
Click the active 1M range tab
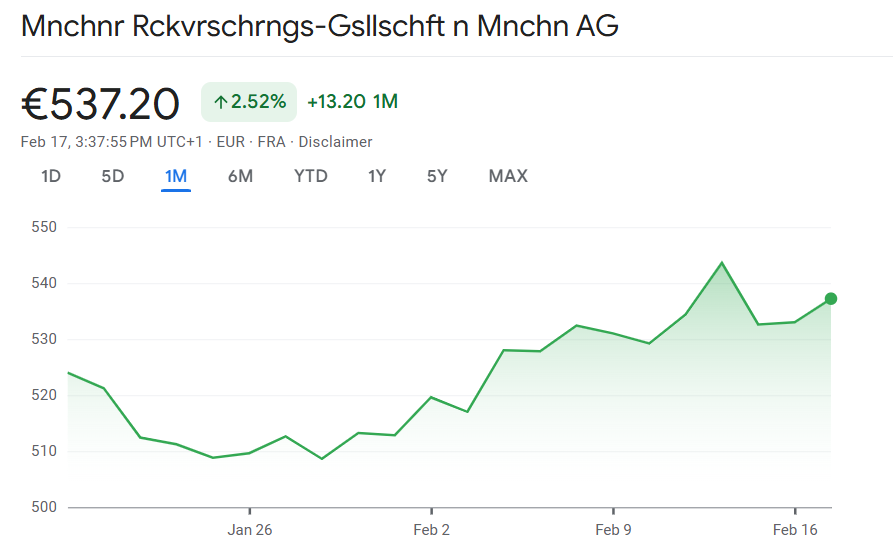[176, 177]
